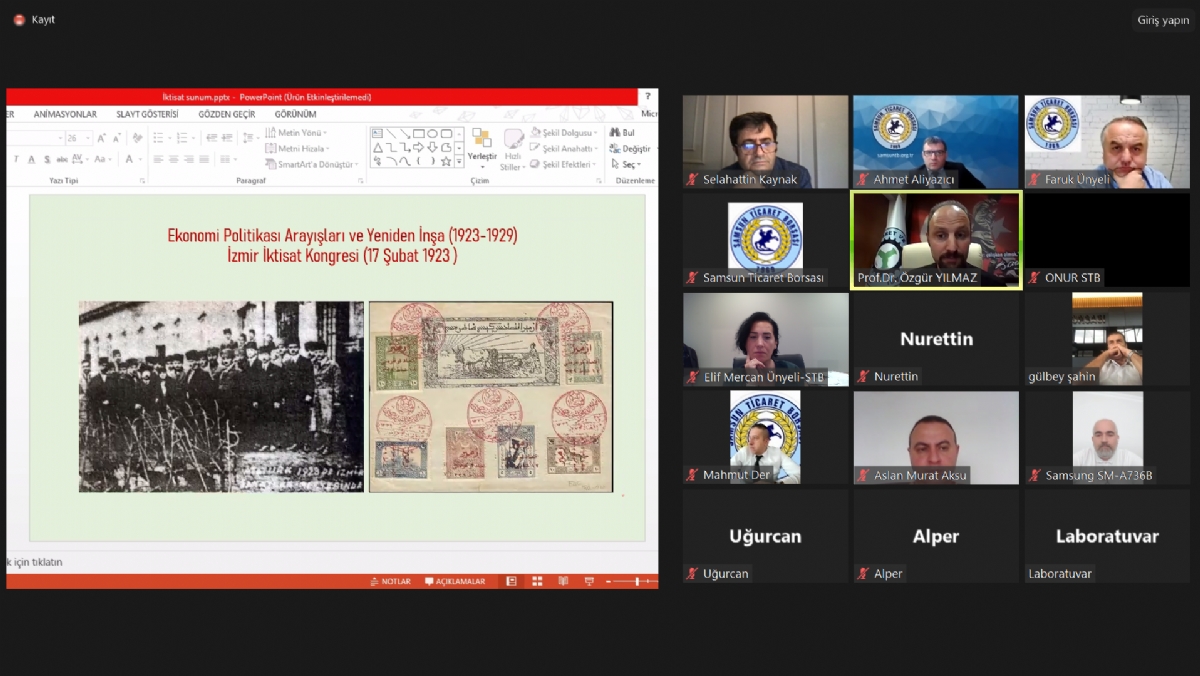1200x676 pixels.
Task: Select Prof.Dr. Özgür YILMAZ video tile
Action: (x=936, y=241)
